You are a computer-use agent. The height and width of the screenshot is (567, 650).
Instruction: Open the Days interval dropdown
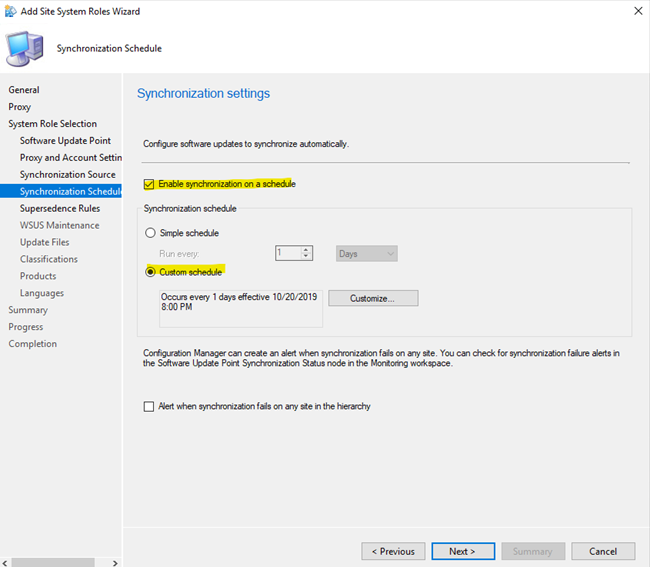pyautogui.click(x=366, y=254)
